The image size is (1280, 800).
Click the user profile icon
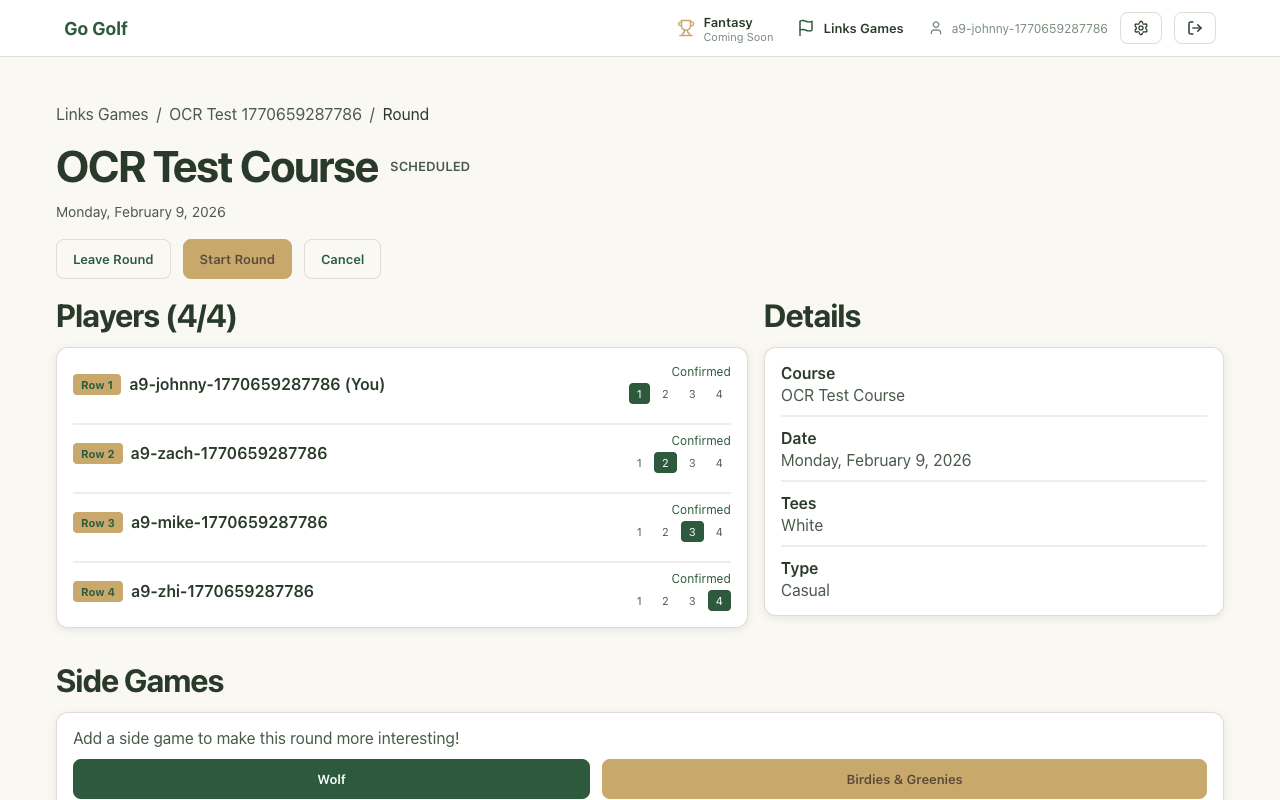tap(936, 28)
